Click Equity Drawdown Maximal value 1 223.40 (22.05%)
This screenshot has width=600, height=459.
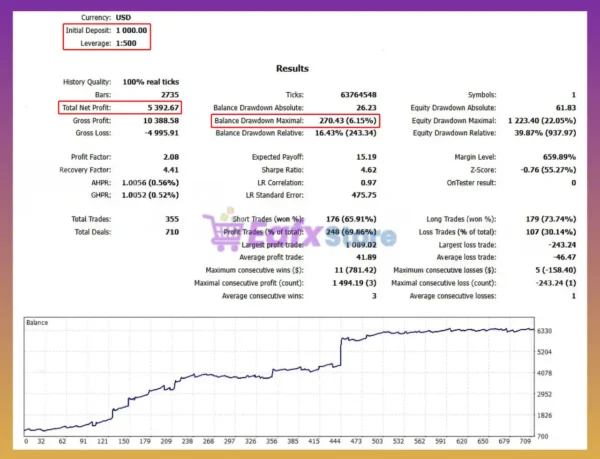point(542,120)
